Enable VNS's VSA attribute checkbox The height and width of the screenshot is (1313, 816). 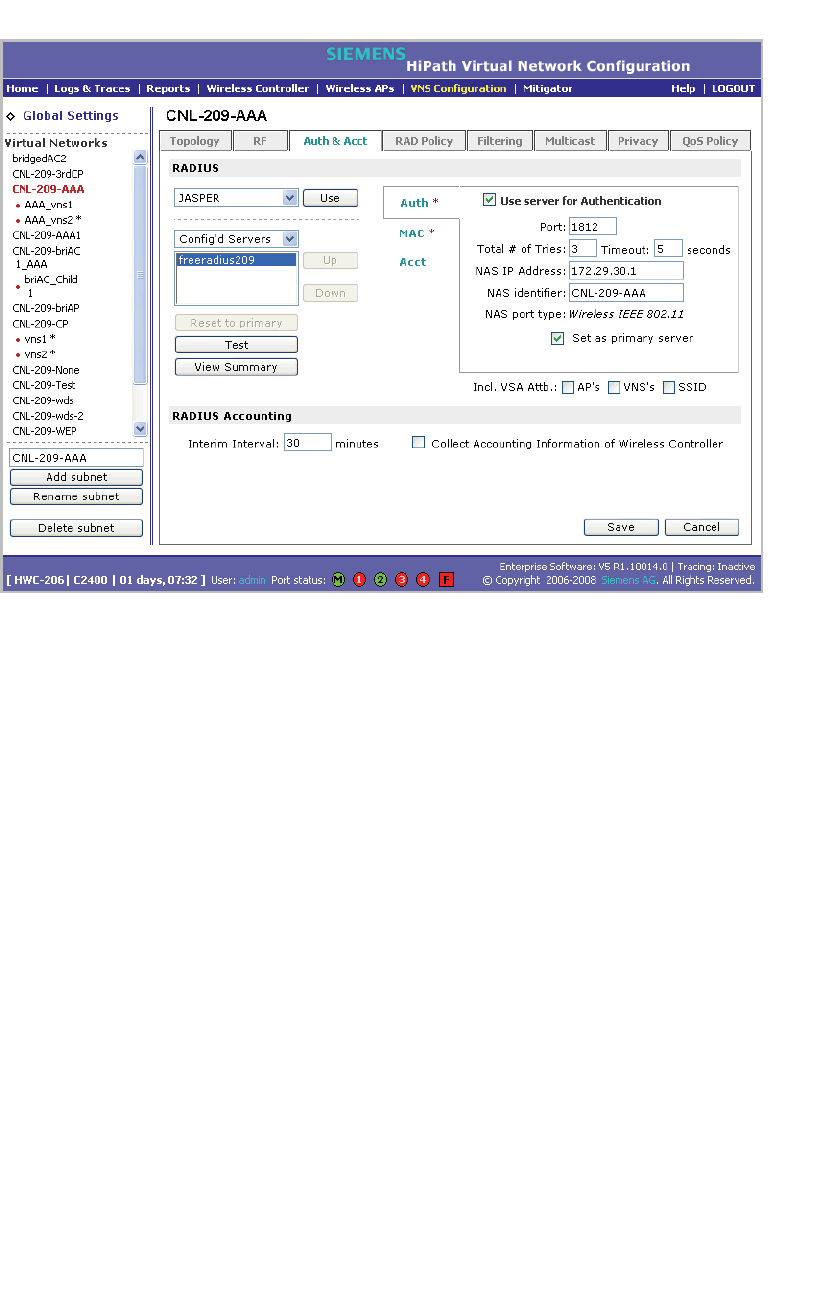click(614, 387)
